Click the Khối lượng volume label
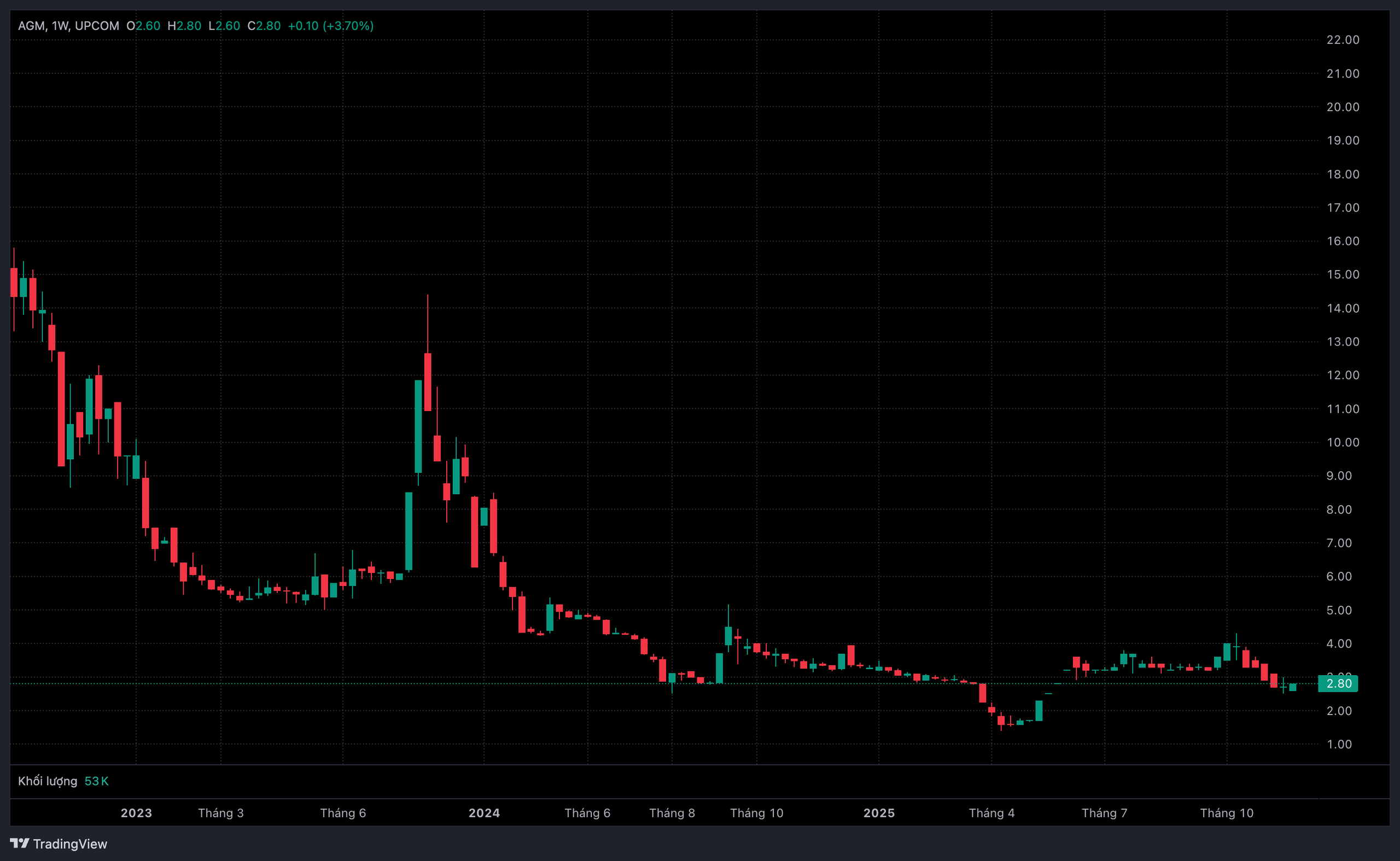Image resolution: width=1400 pixels, height=861 pixels. click(x=47, y=781)
